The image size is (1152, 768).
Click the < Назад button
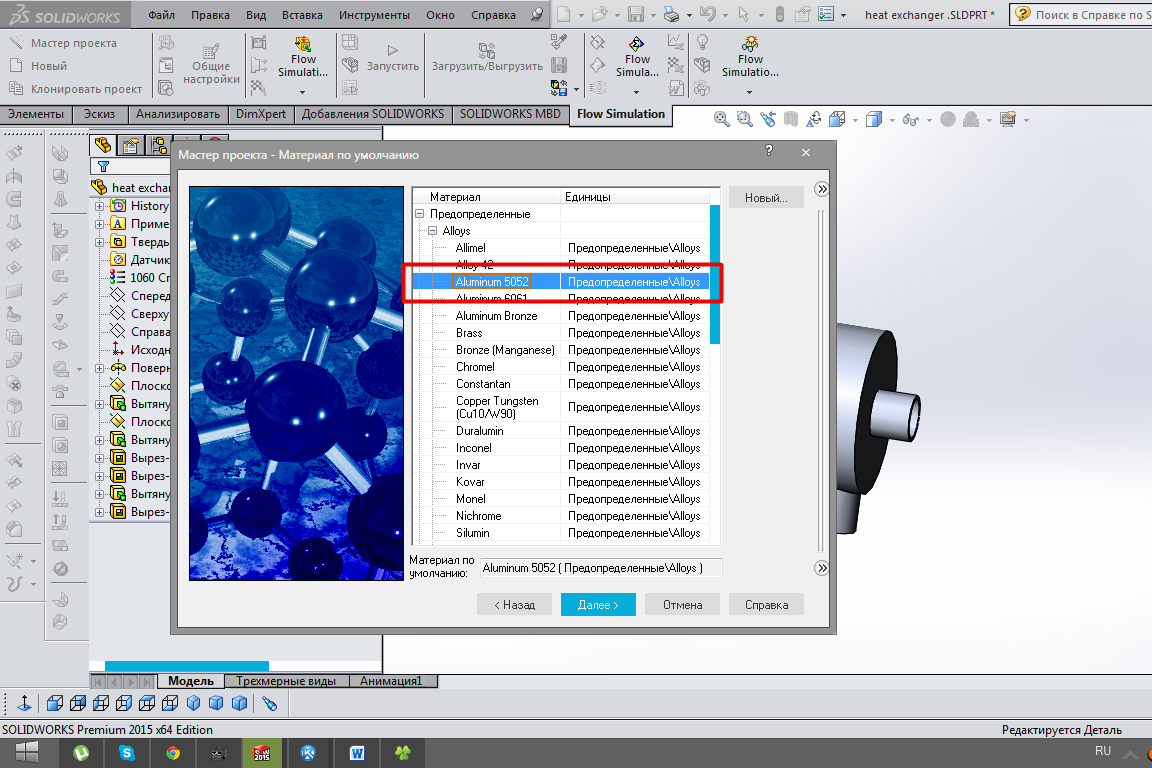514,604
